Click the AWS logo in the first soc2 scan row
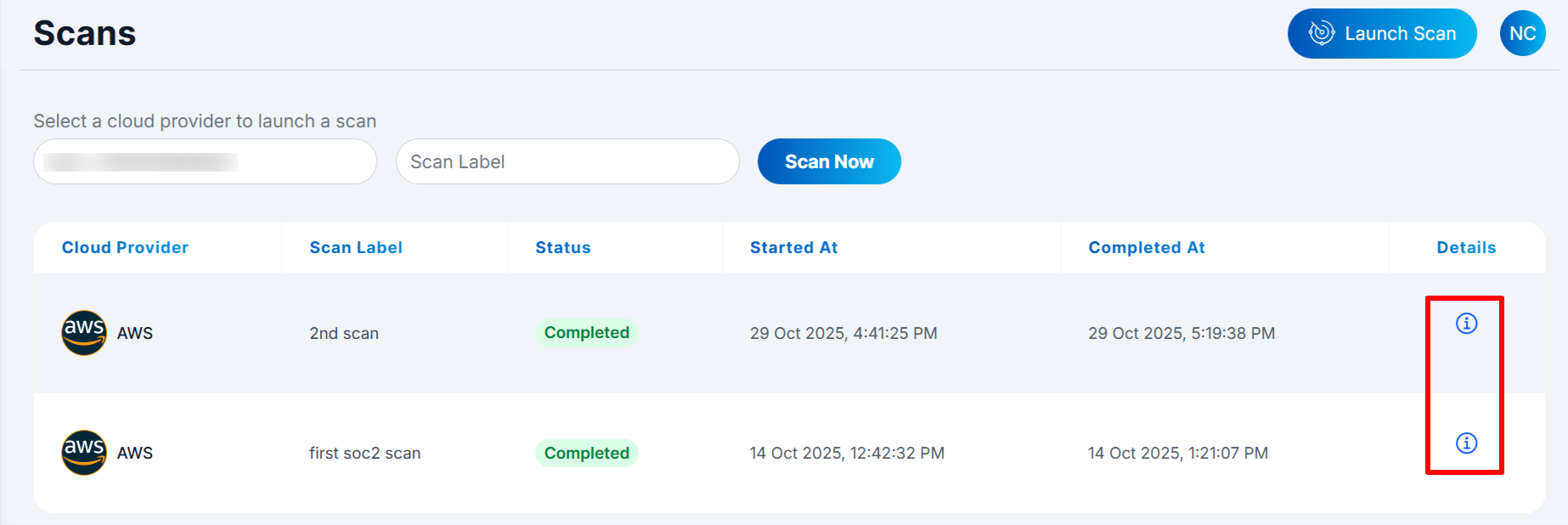This screenshot has height=525, width=1568. (x=84, y=453)
